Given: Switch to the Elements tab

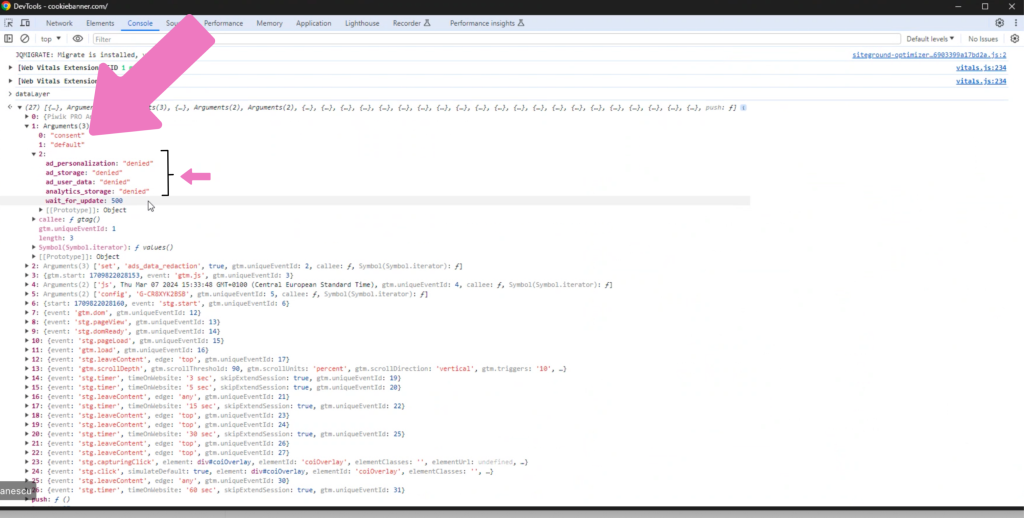Looking at the screenshot, I should [x=100, y=23].
